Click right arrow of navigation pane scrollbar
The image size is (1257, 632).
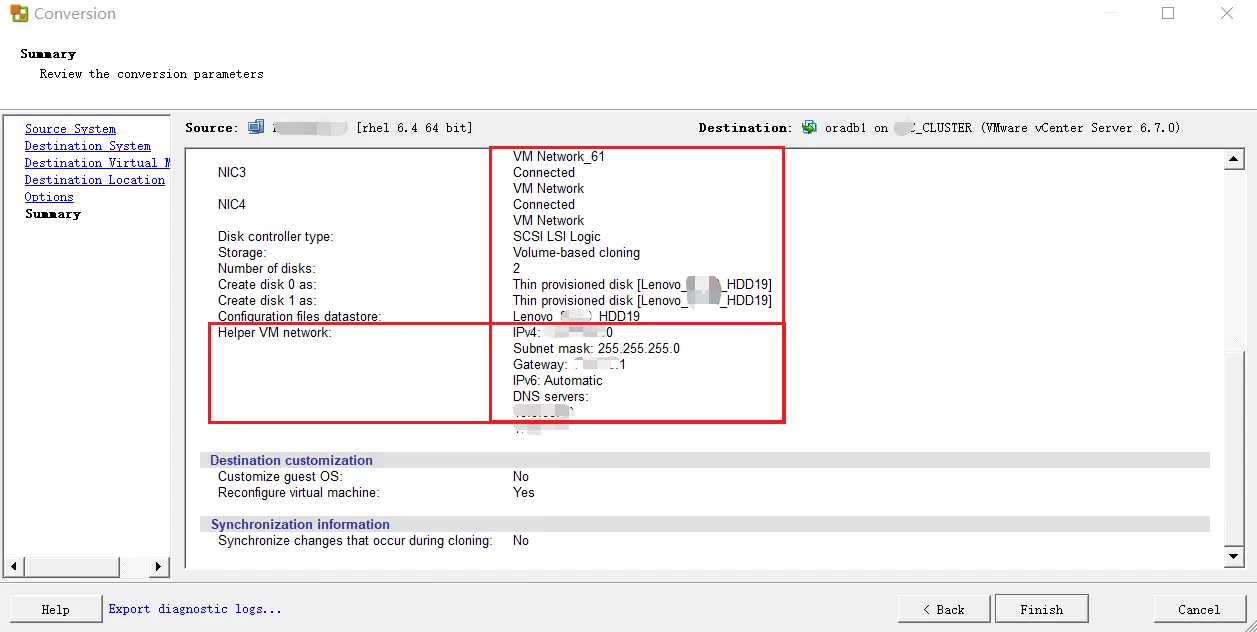click(x=158, y=567)
